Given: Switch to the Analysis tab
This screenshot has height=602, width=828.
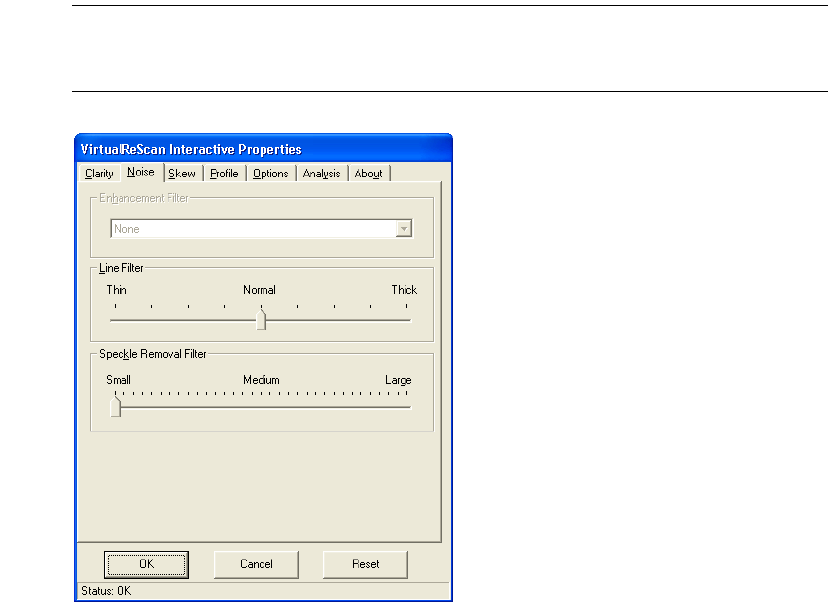Looking at the screenshot, I should [321, 173].
